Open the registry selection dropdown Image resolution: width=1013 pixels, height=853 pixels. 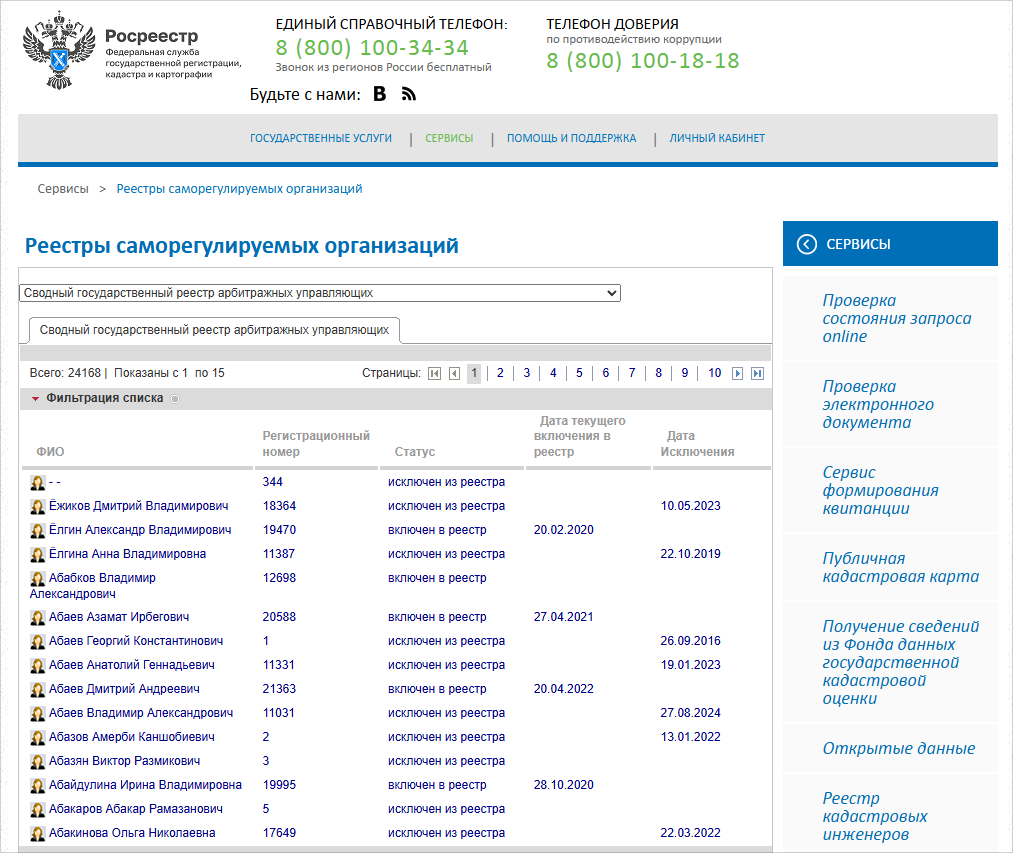point(320,293)
